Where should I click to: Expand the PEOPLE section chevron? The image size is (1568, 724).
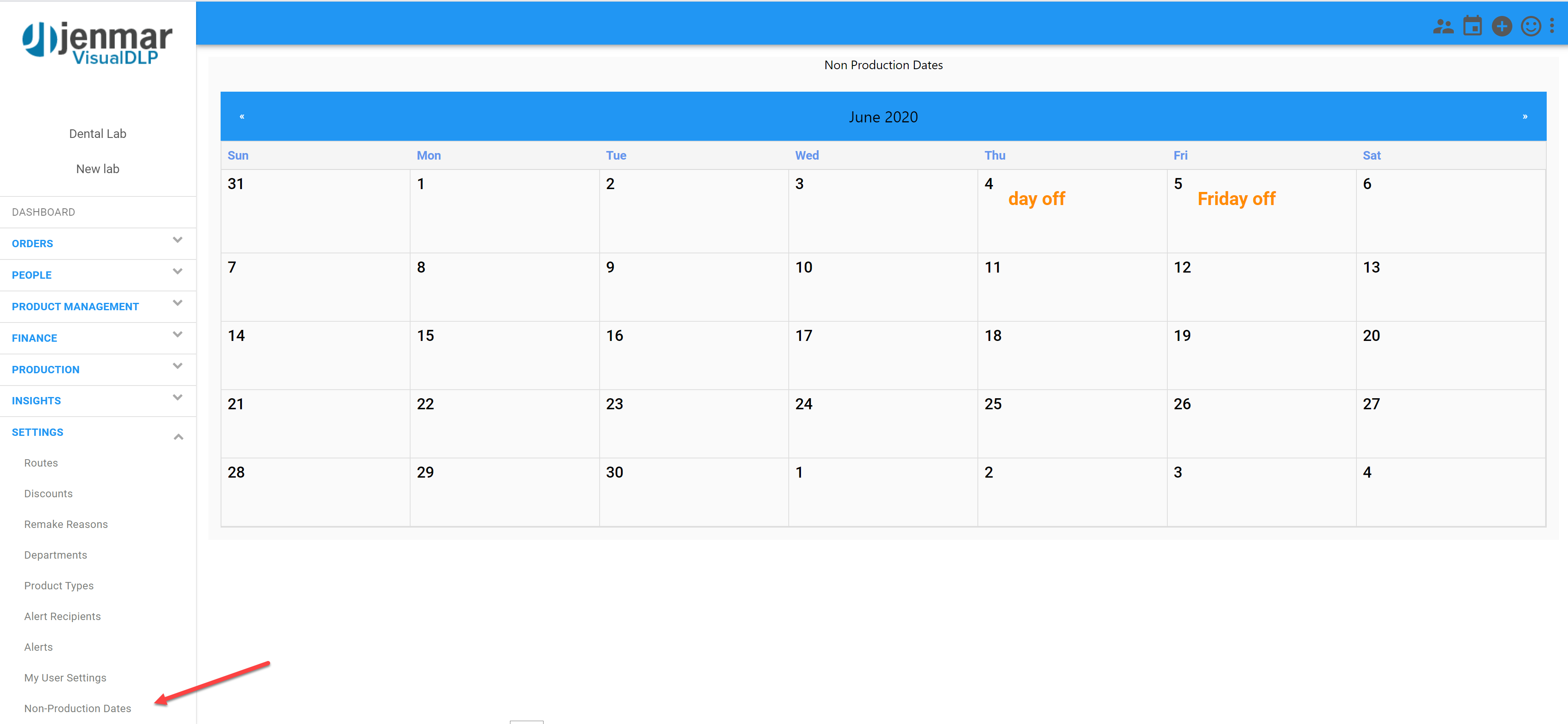click(x=177, y=272)
